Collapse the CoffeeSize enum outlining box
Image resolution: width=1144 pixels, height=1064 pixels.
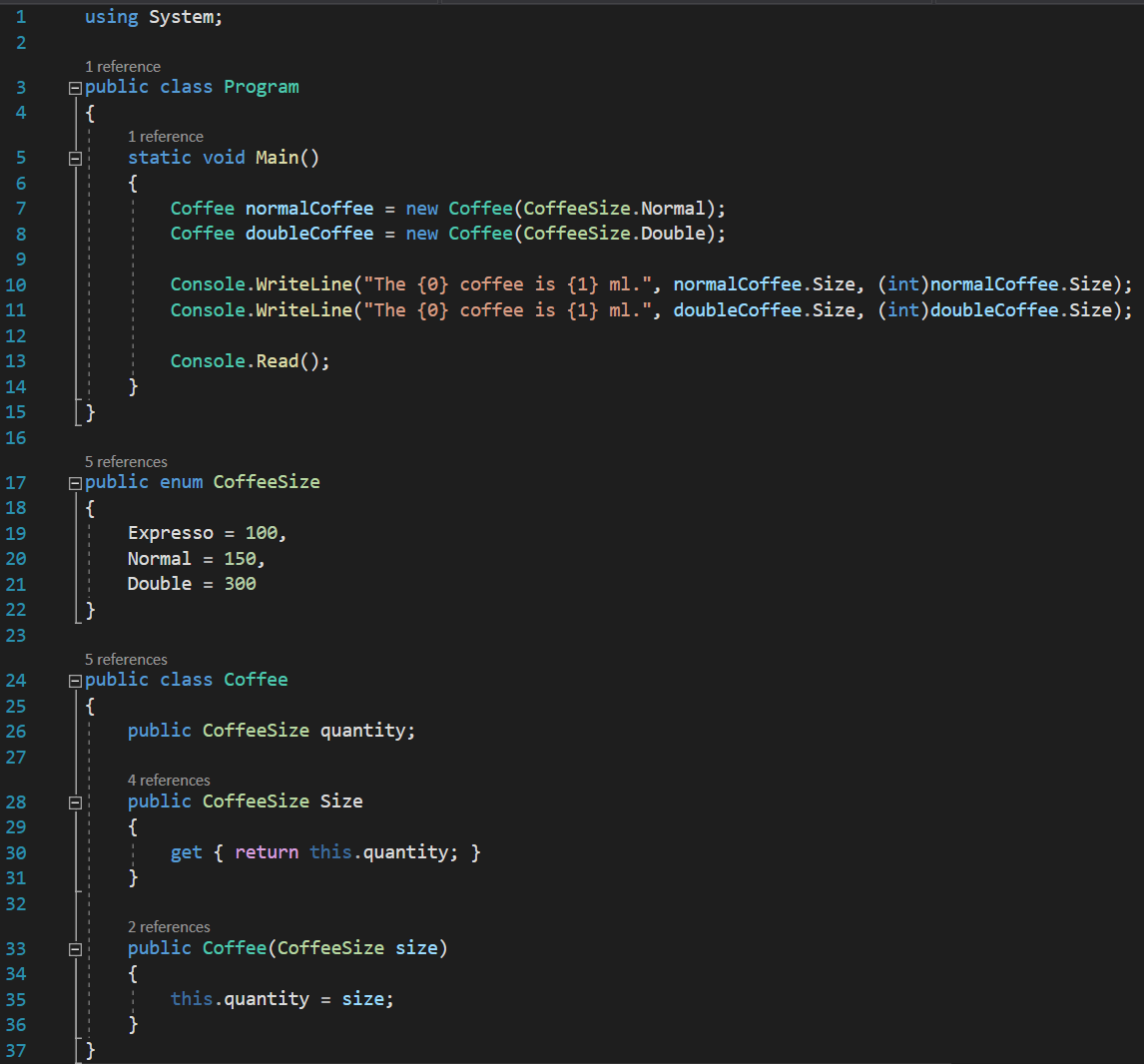click(75, 483)
